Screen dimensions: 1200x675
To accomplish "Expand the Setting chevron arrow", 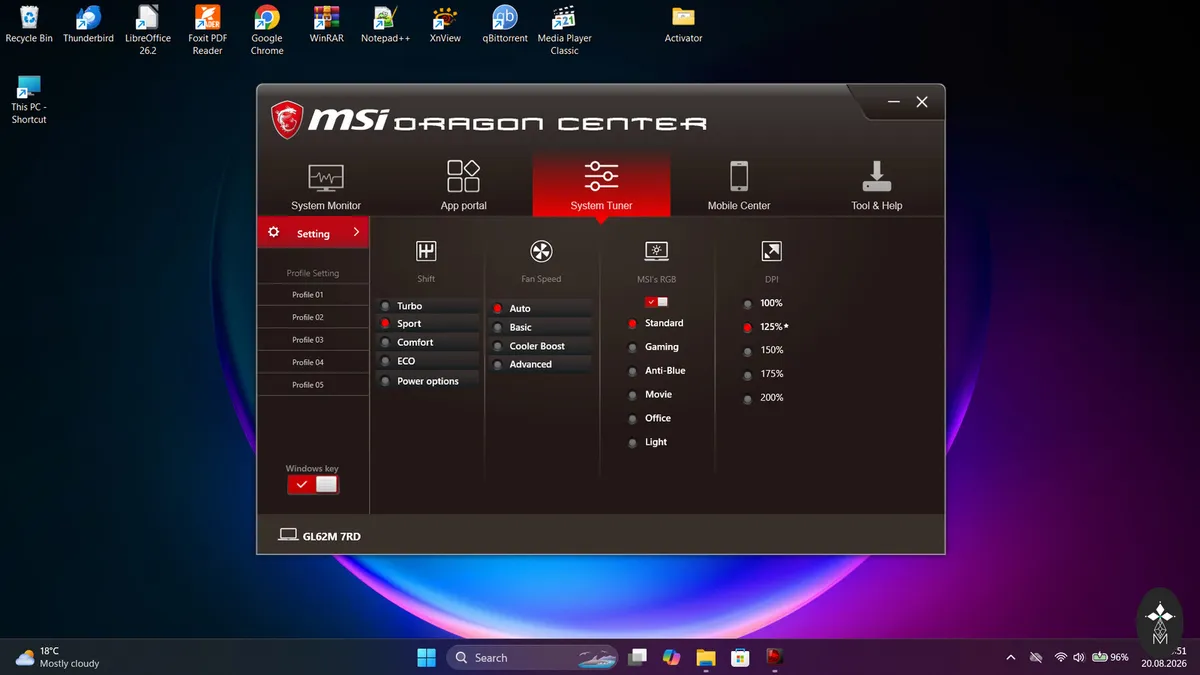I will click(x=356, y=232).
